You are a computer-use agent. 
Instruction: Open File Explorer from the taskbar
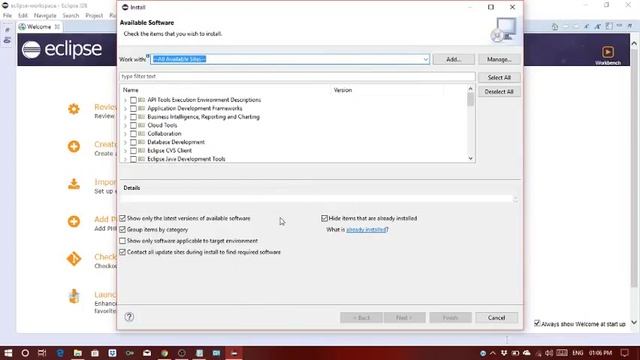[78, 353]
